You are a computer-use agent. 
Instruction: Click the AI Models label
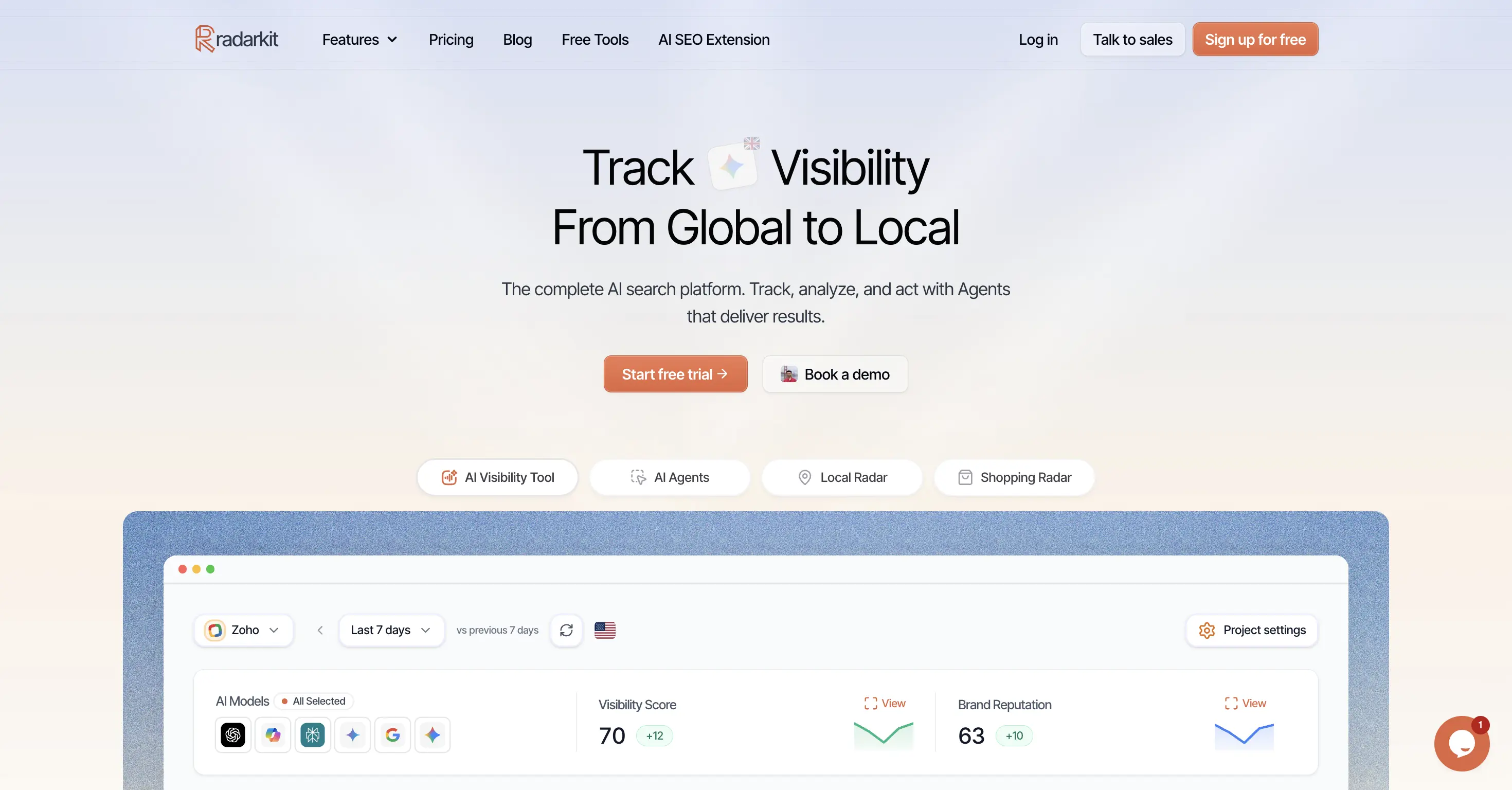coord(242,702)
